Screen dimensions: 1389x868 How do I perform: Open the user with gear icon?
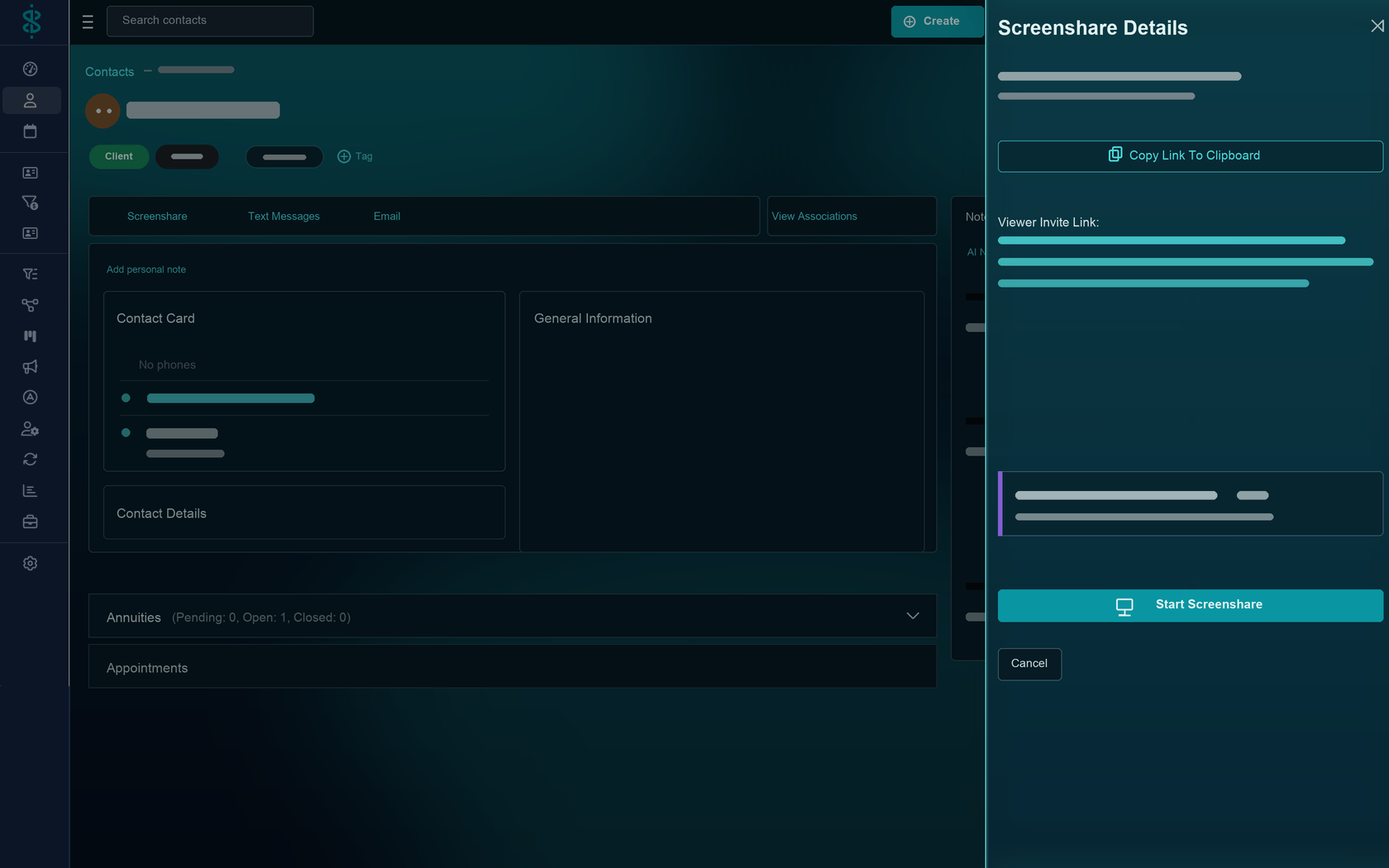[30, 429]
